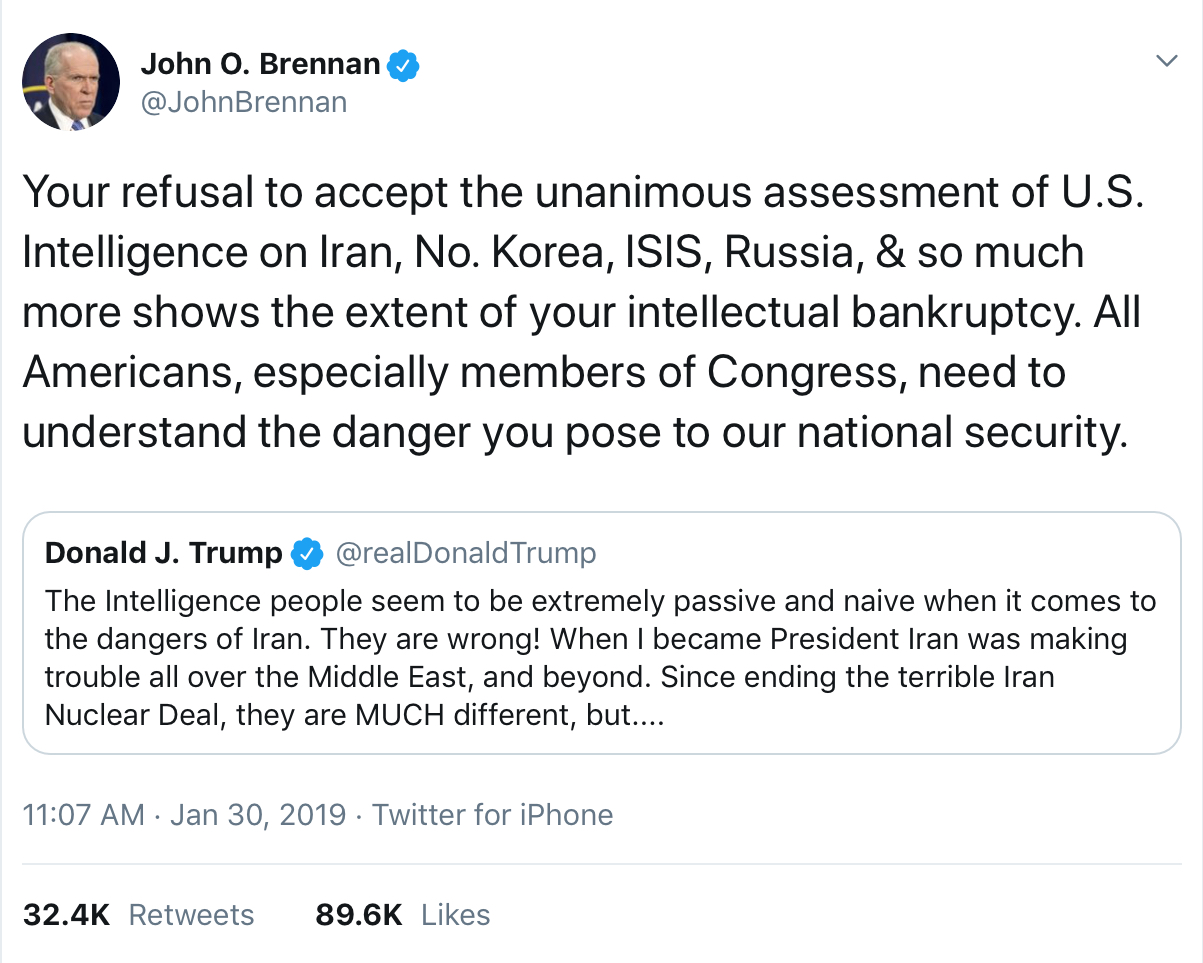Click the Retweets label
Image resolution: width=1203 pixels, height=963 pixels.
(191, 915)
